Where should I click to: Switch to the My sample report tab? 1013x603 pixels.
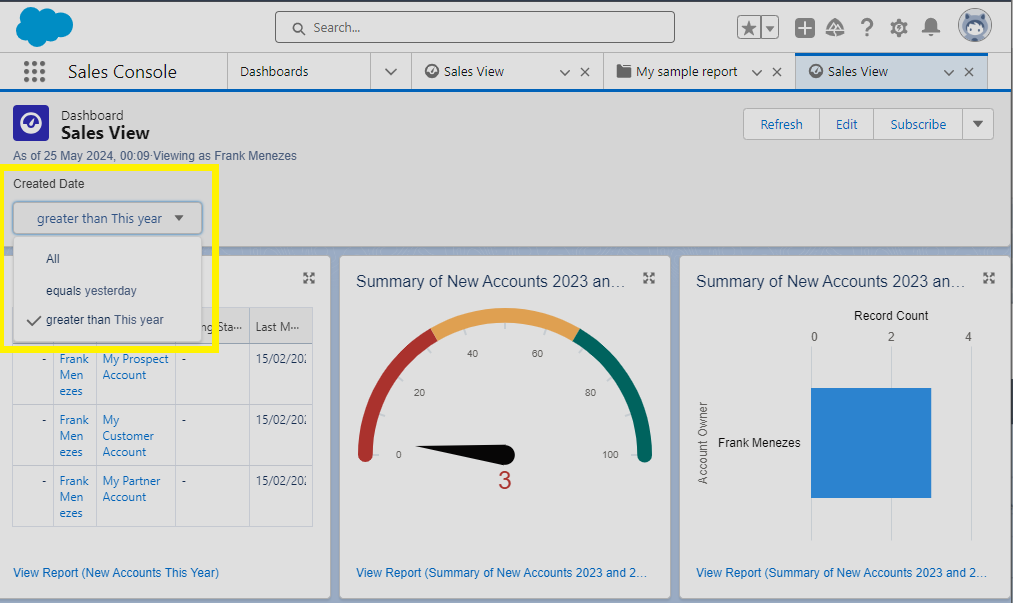click(x=686, y=72)
